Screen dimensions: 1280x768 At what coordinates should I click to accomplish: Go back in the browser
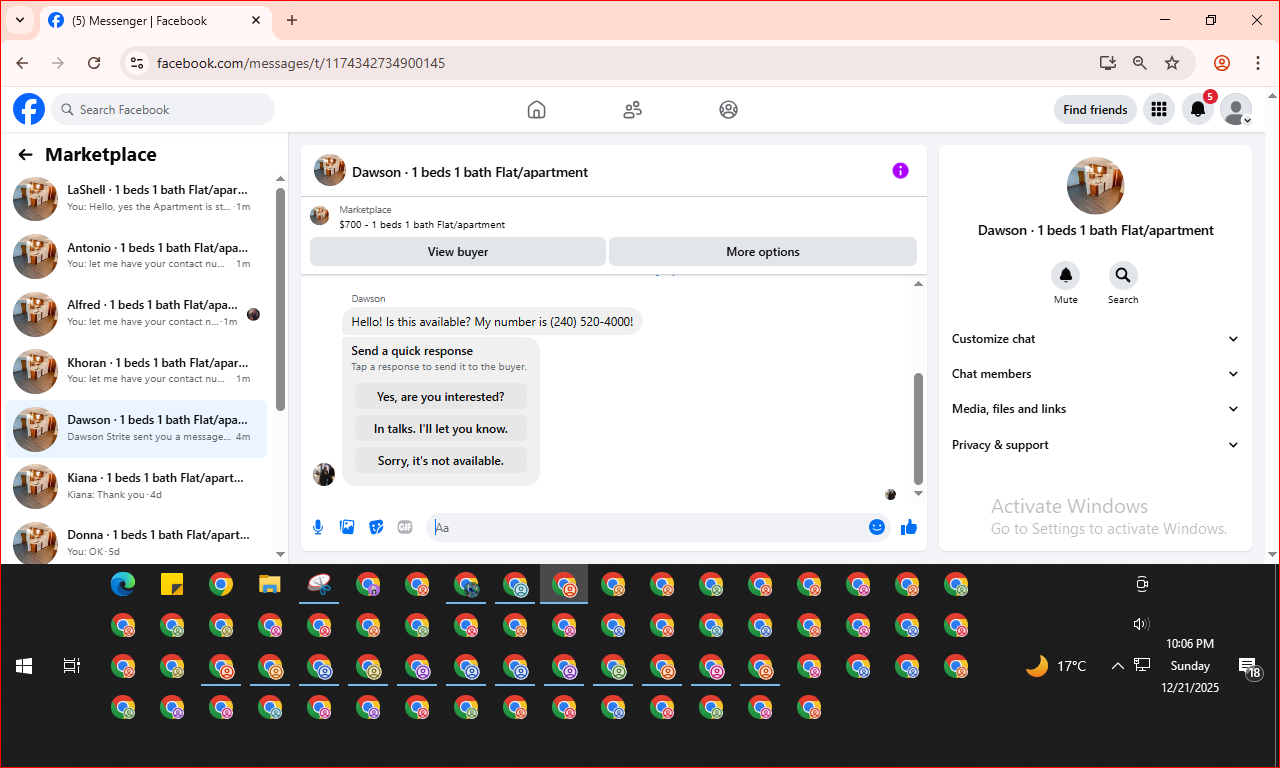(x=22, y=63)
